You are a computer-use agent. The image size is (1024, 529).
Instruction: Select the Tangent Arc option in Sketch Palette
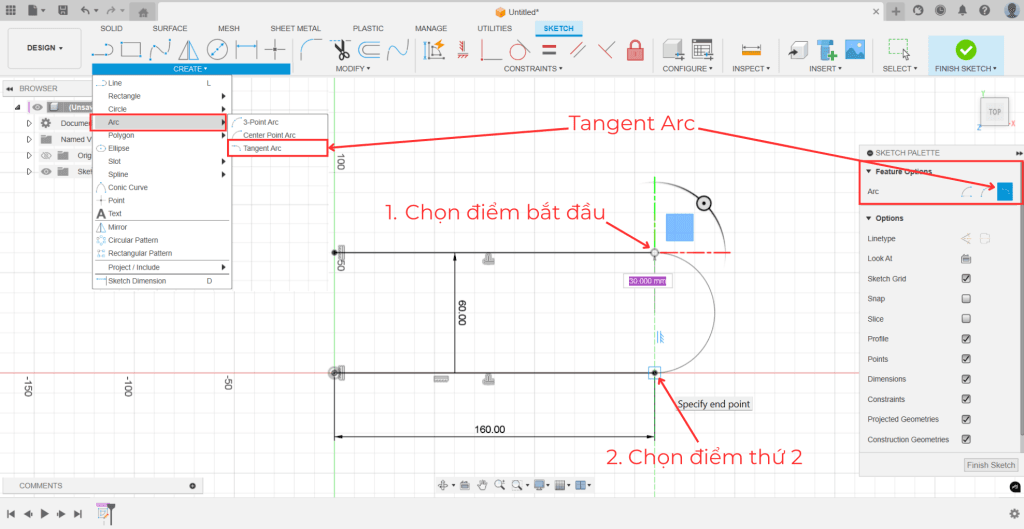click(1004, 191)
